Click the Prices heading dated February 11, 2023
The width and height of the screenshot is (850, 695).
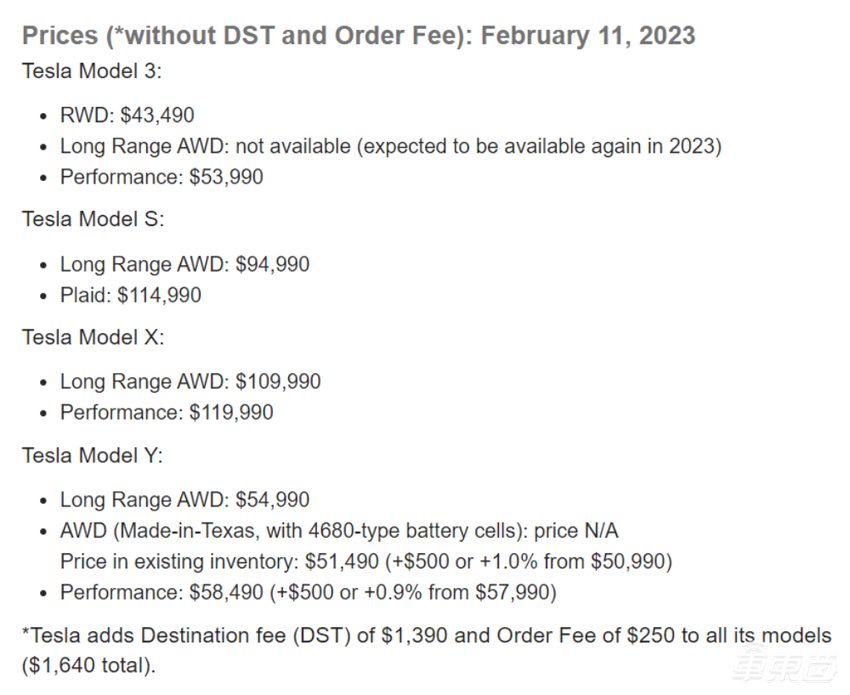coord(358,36)
